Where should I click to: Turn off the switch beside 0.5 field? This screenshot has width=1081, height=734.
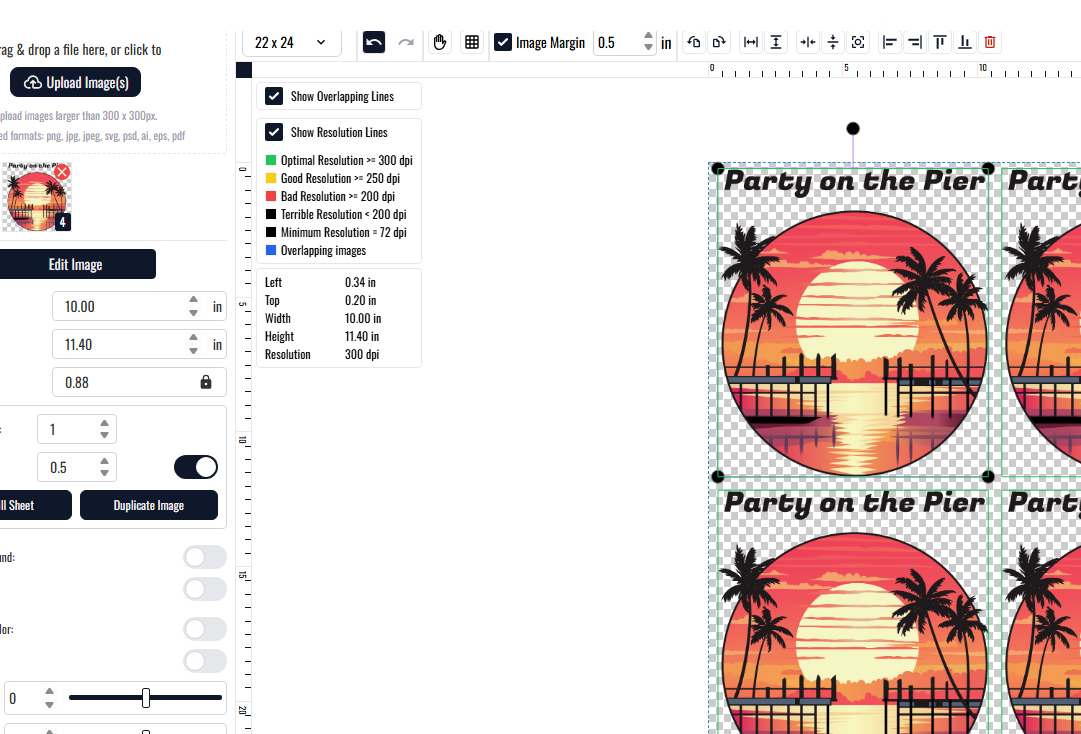pyautogui.click(x=196, y=467)
